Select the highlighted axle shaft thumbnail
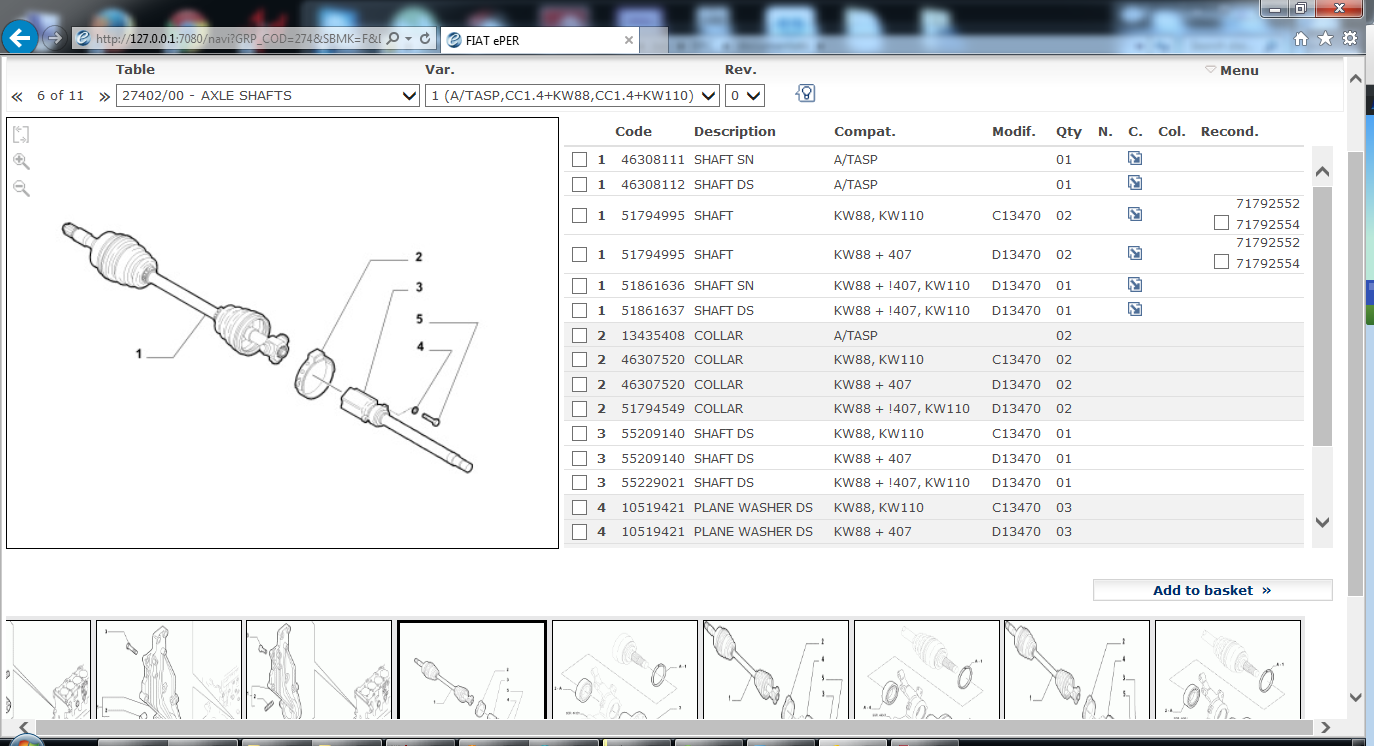Image resolution: width=1374 pixels, height=746 pixels. pyautogui.click(x=472, y=669)
